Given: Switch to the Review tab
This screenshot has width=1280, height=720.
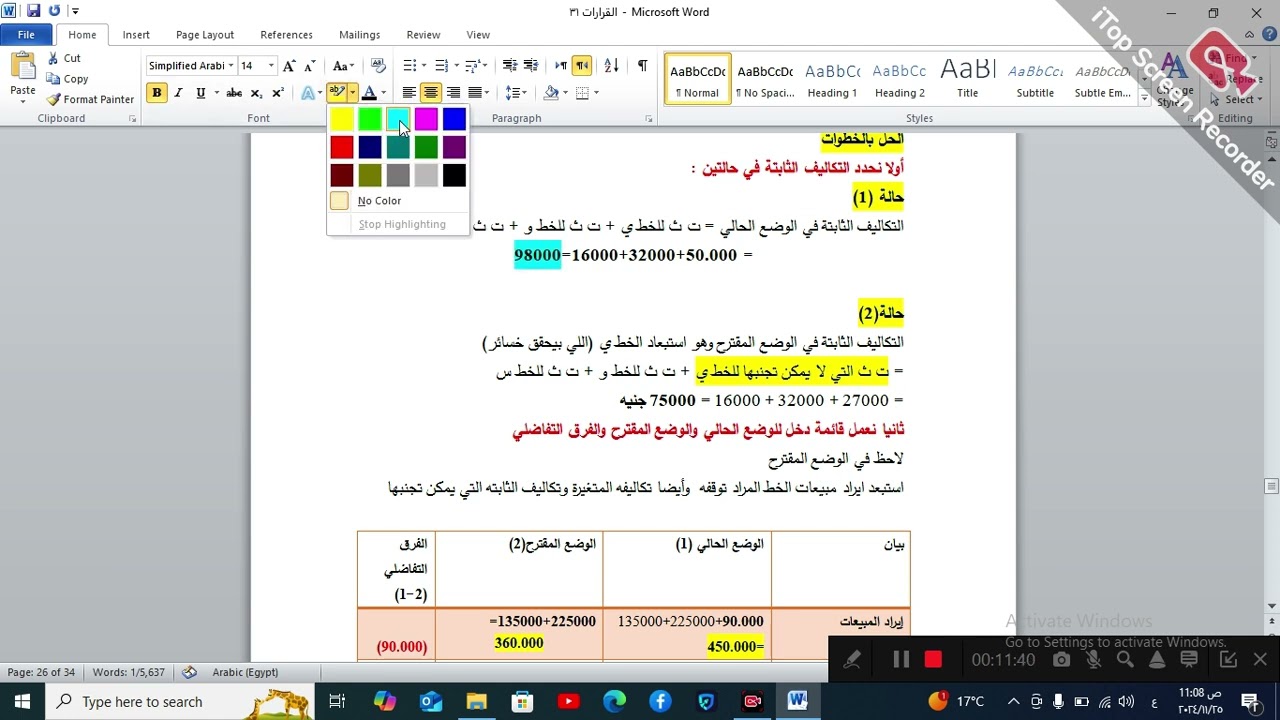Looking at the screenshot, I should tap(423, 35).
